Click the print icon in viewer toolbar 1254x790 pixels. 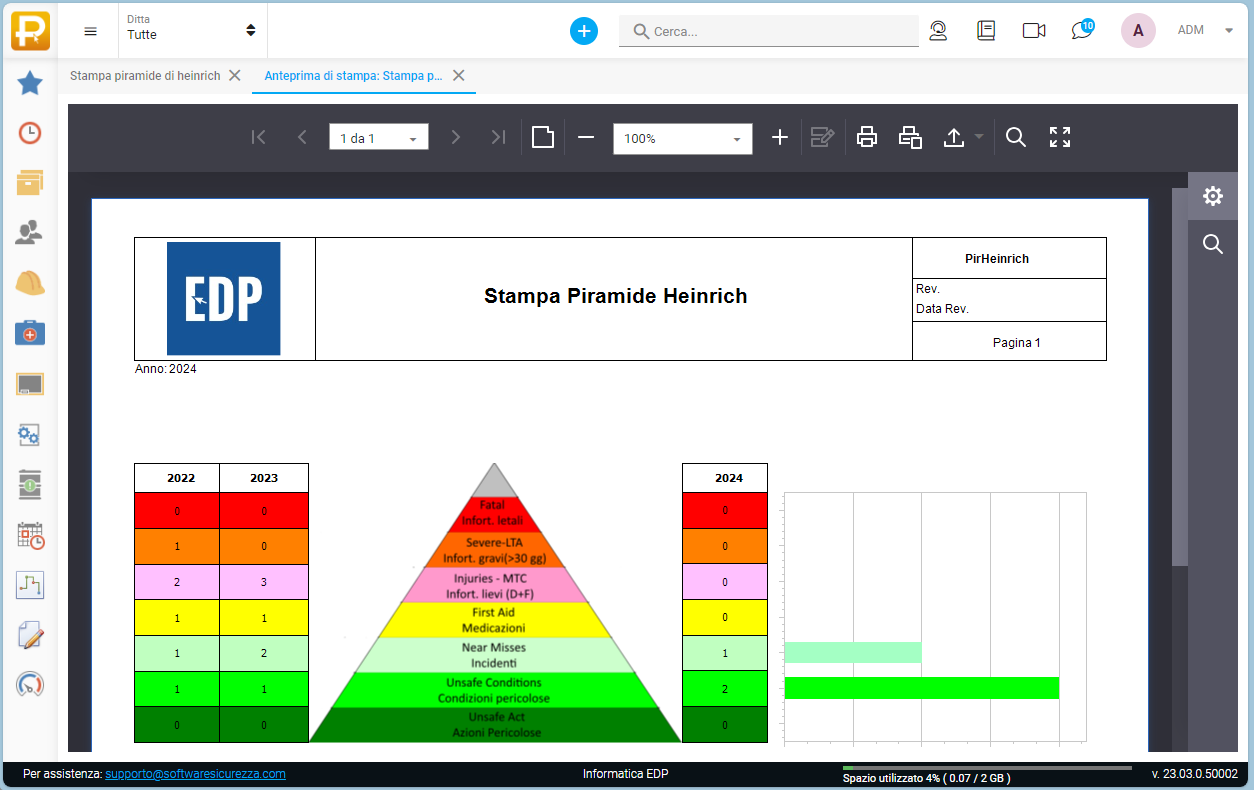click(x=867, y=138)
